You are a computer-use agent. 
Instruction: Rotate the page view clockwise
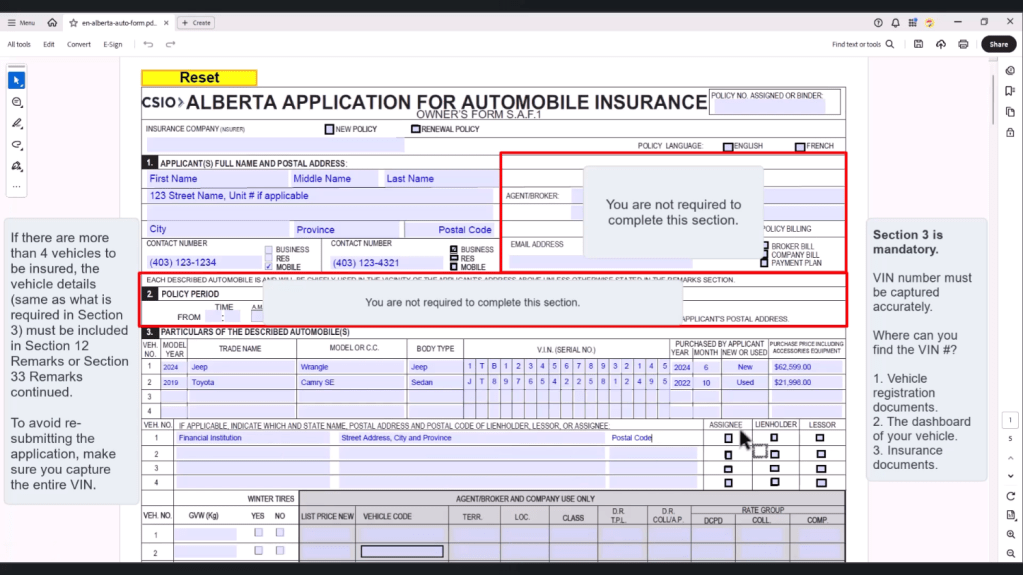(1010, 496)
